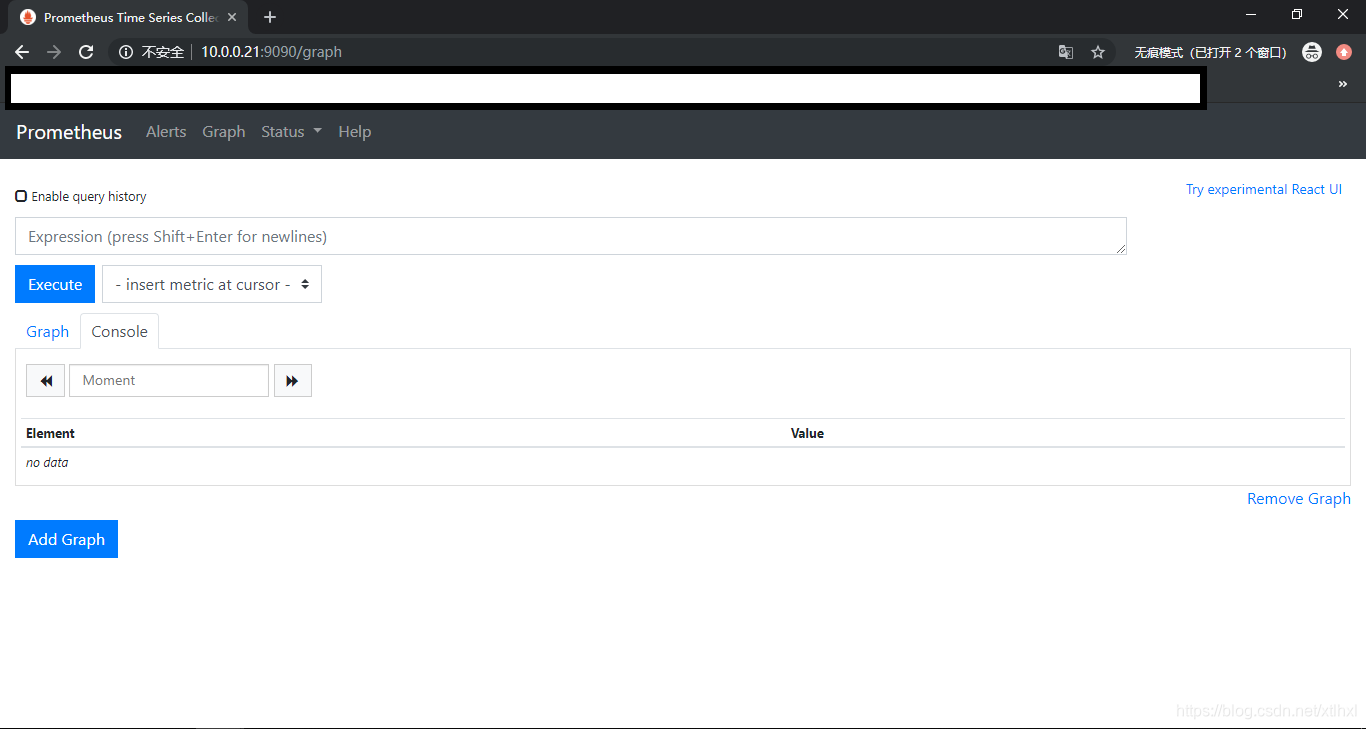Click the browser back arrow

[22, 52]
